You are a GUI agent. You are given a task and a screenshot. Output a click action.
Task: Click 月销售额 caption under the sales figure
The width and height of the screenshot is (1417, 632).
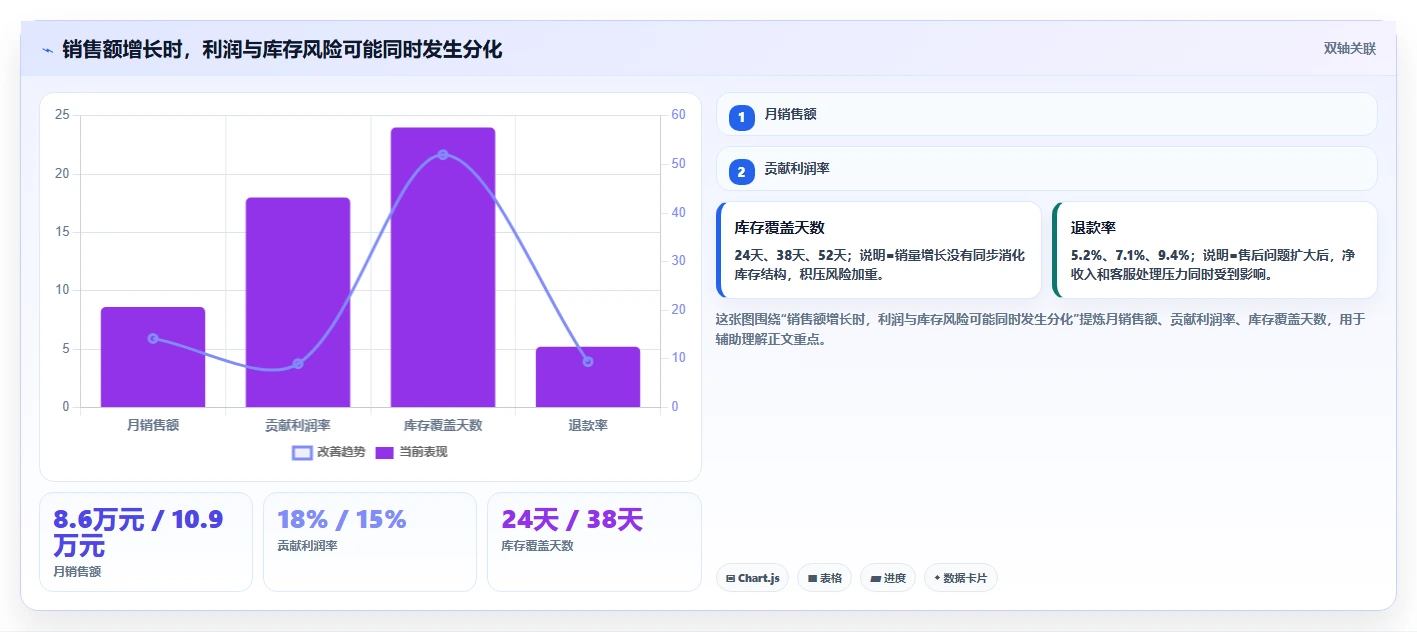(77, 572)
